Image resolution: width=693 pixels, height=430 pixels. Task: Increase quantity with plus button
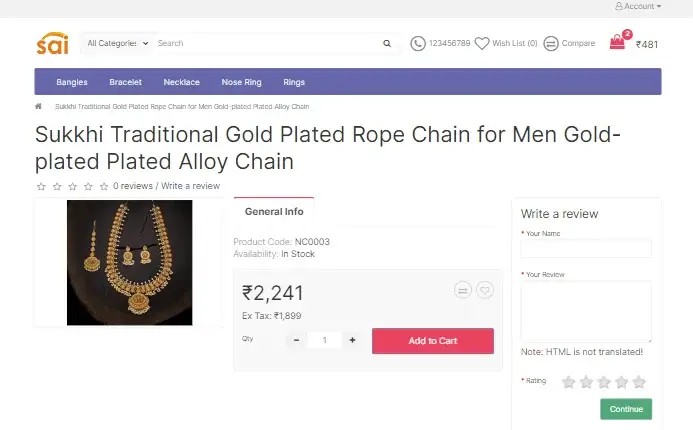point(352,340)
